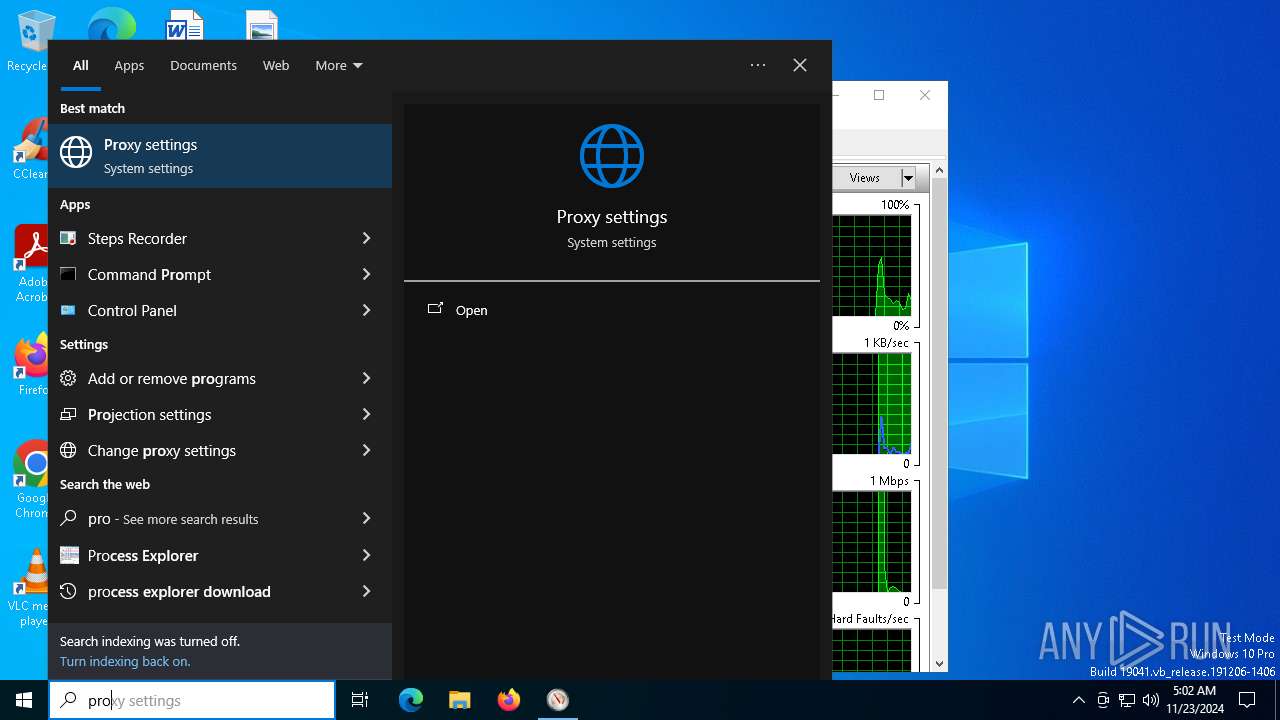
Task: Switch to the Documents search tab
Action: pyautogui.click(x=203, y=65)
